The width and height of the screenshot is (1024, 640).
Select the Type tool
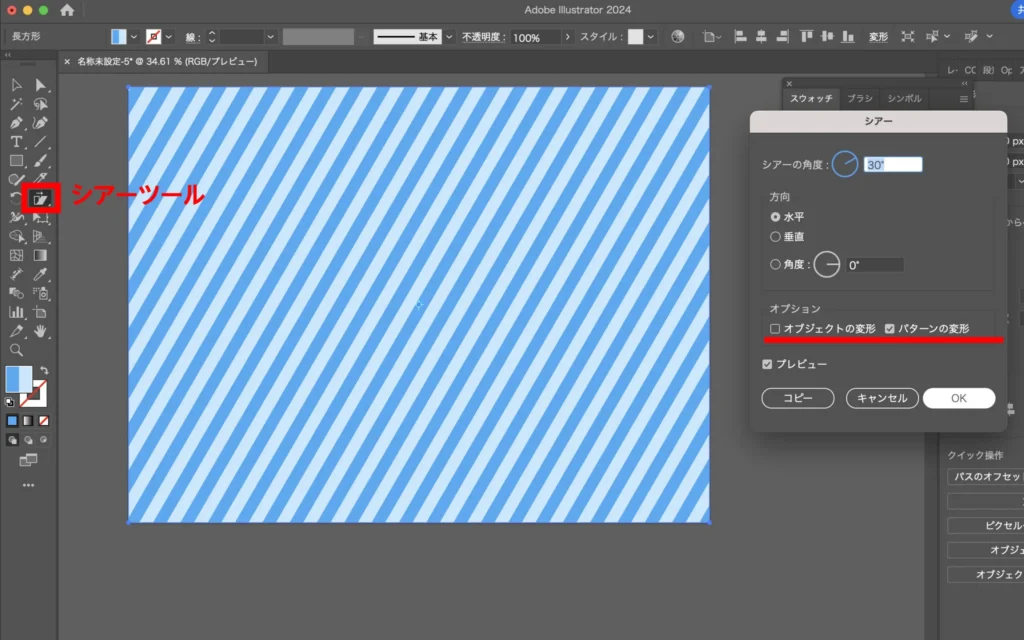[16, 142]
